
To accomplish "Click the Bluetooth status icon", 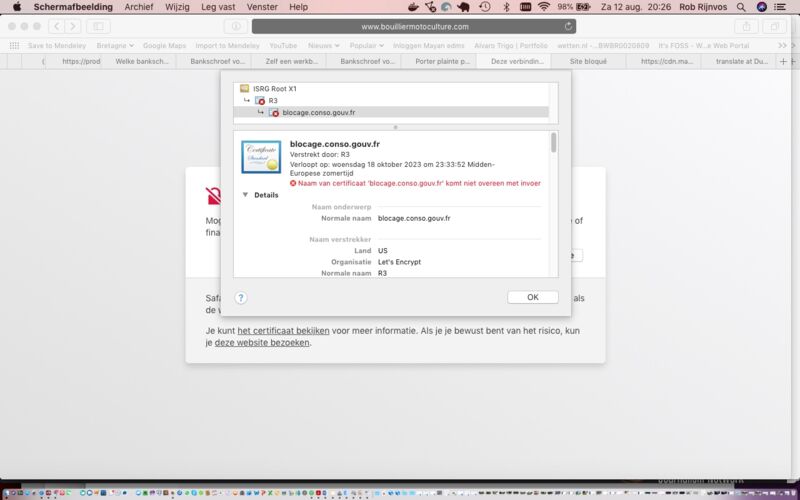I will coord(506,7).
